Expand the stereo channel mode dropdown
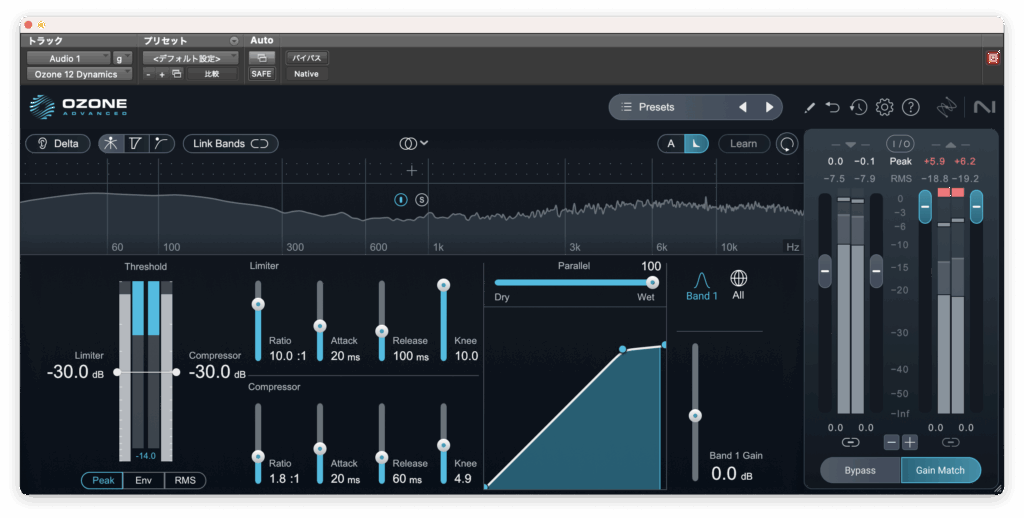Viewport: 1024px width, 518px height. pyautogui.click(x=413, y=143)
